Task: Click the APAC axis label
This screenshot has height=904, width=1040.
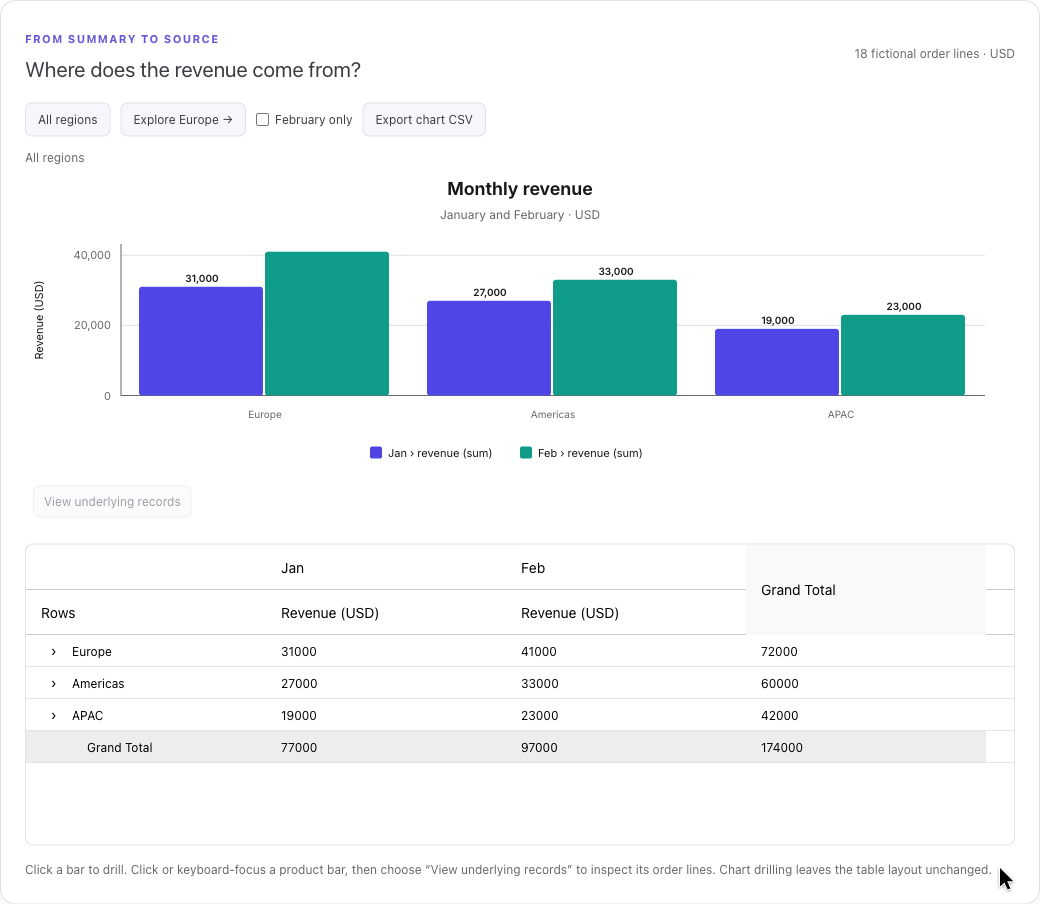Action: point(840,415)
